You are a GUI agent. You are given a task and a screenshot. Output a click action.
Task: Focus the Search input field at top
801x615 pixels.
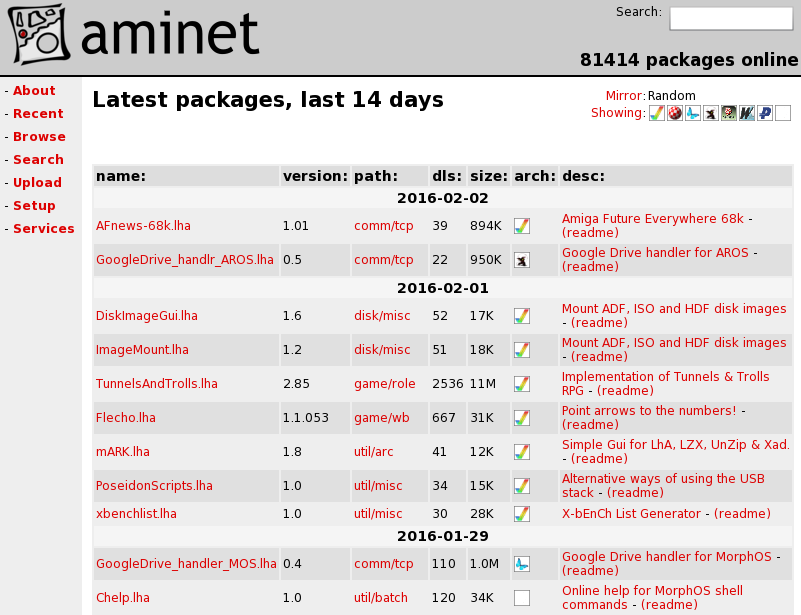[731, 18]
